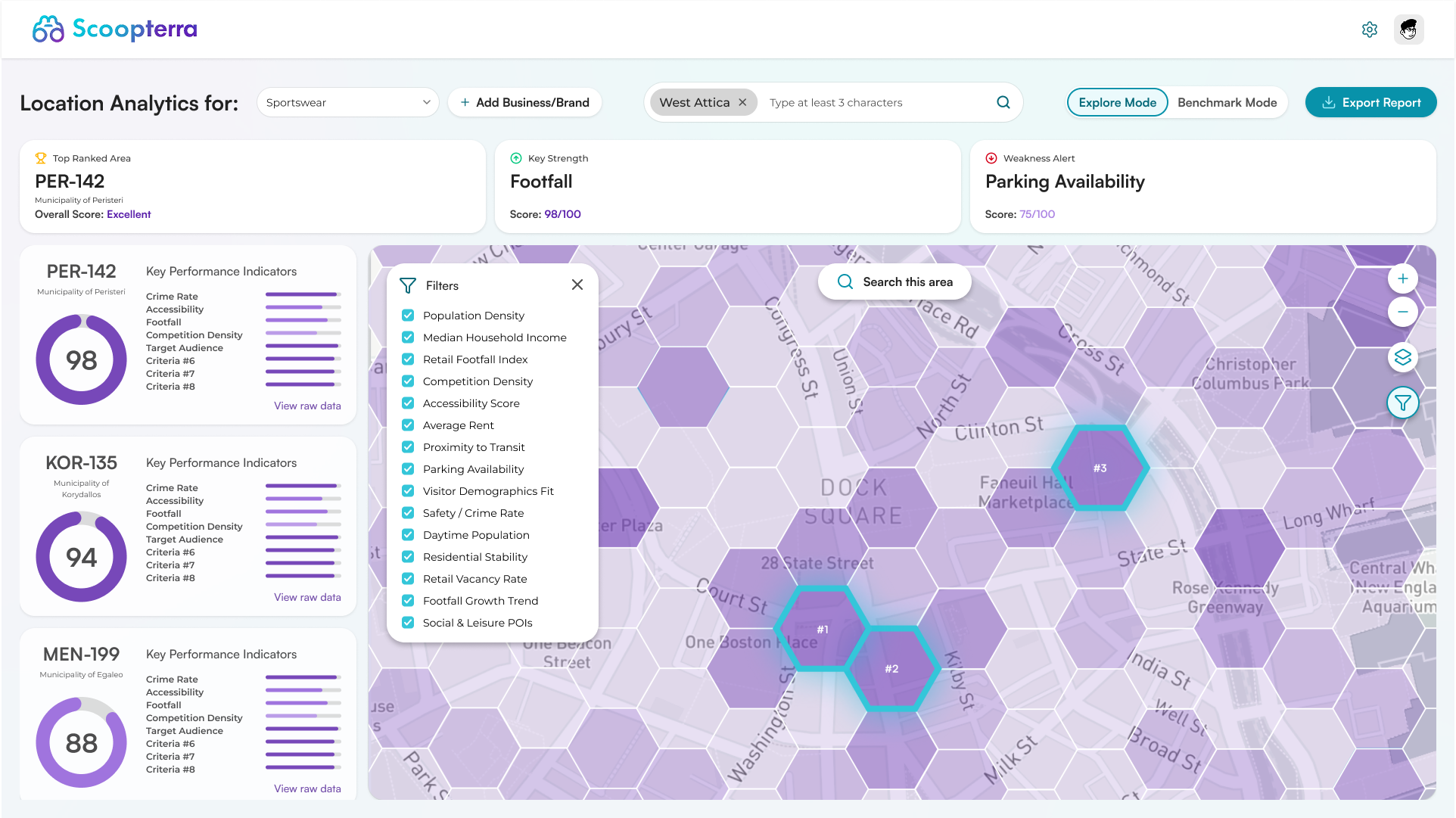Toggle Retail Vacancy Rate checkbox
Image resolution: width=1456 pixels, height=818 pixels.
408,579
